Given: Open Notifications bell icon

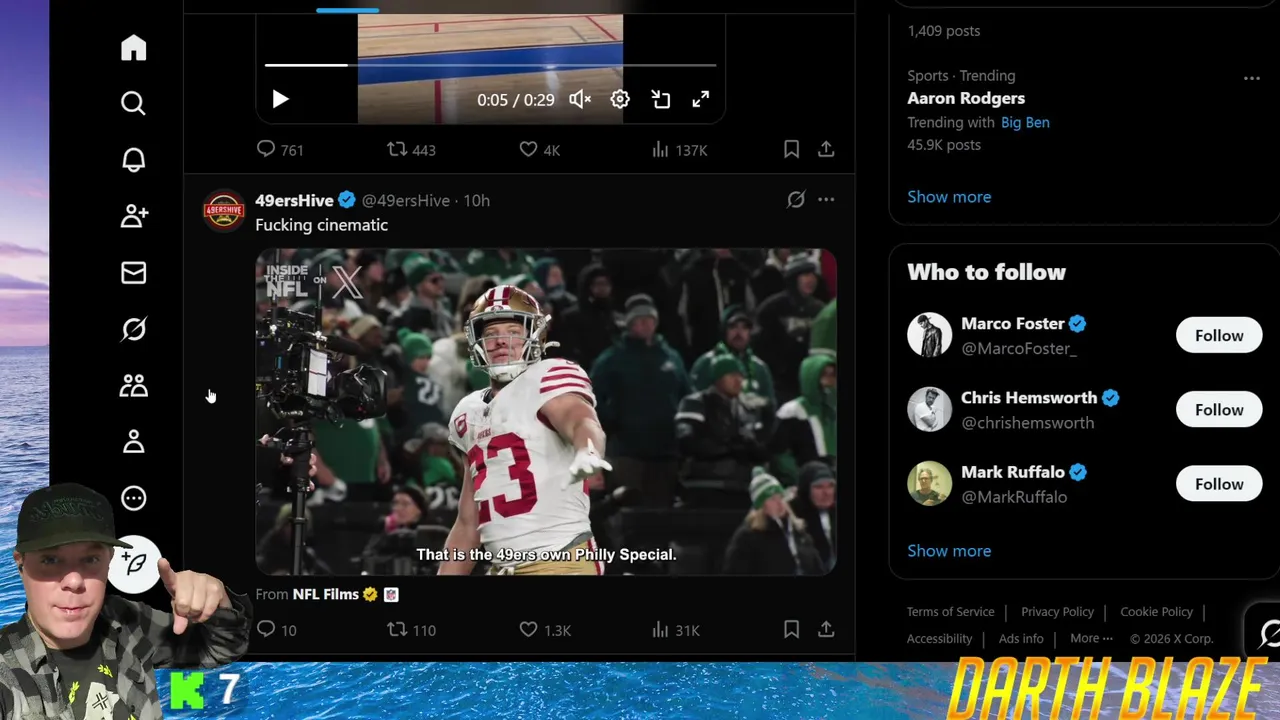Looking at the screenshot, I should click(133, 160).
